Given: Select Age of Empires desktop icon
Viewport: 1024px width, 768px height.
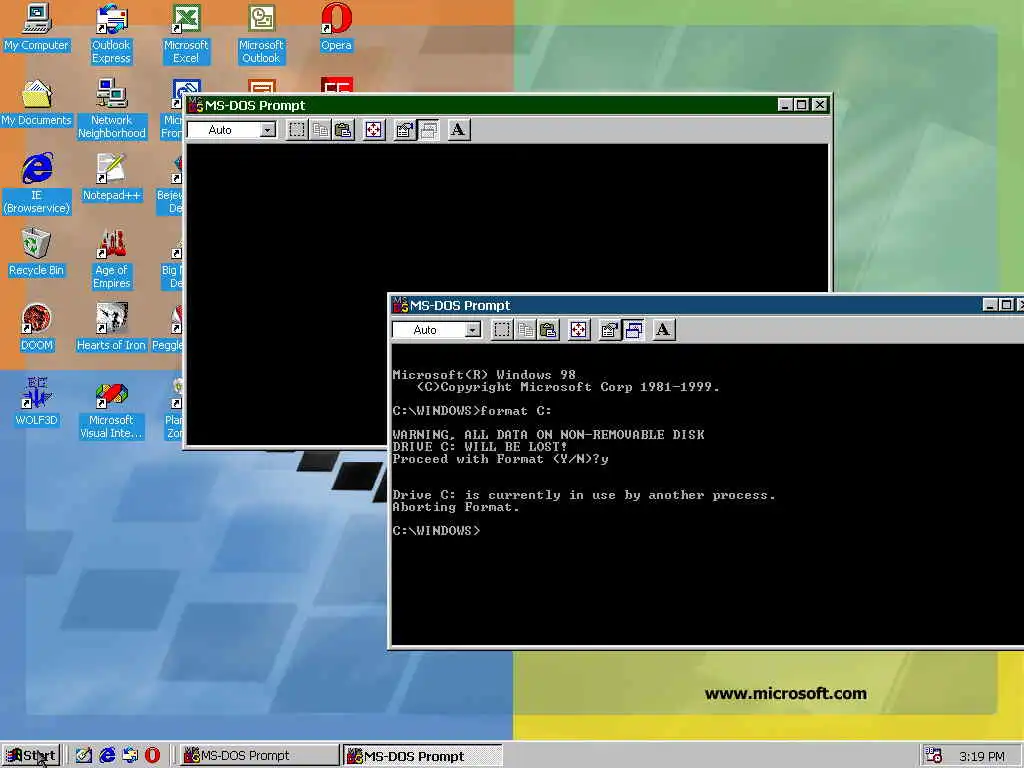Looking at the screenshot, I should (x=112, y=259).
